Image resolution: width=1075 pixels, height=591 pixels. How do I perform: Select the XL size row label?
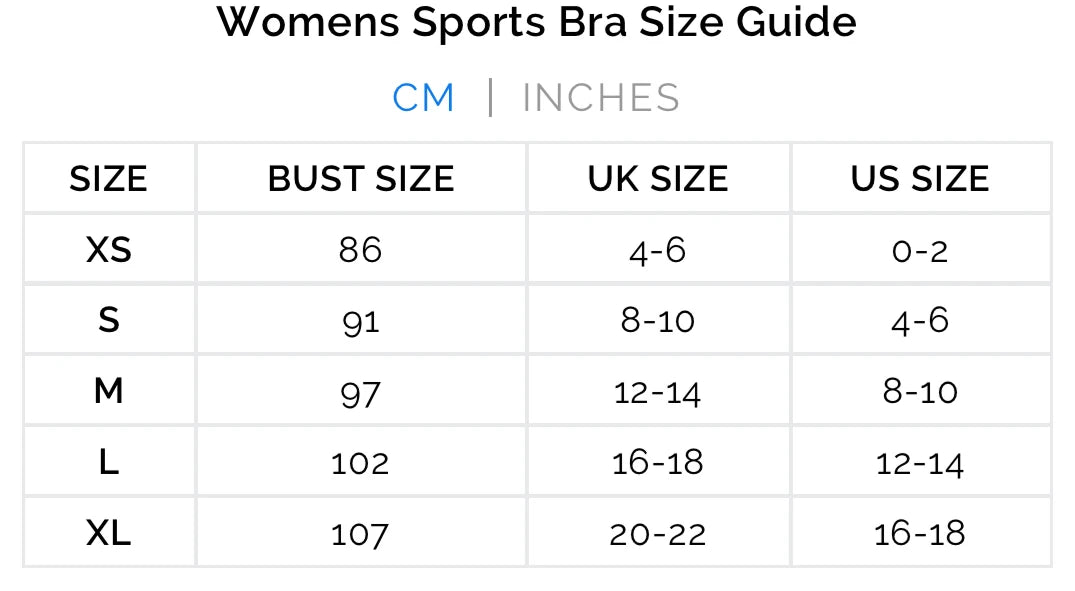pyautogui.click(x=108, y=533)
